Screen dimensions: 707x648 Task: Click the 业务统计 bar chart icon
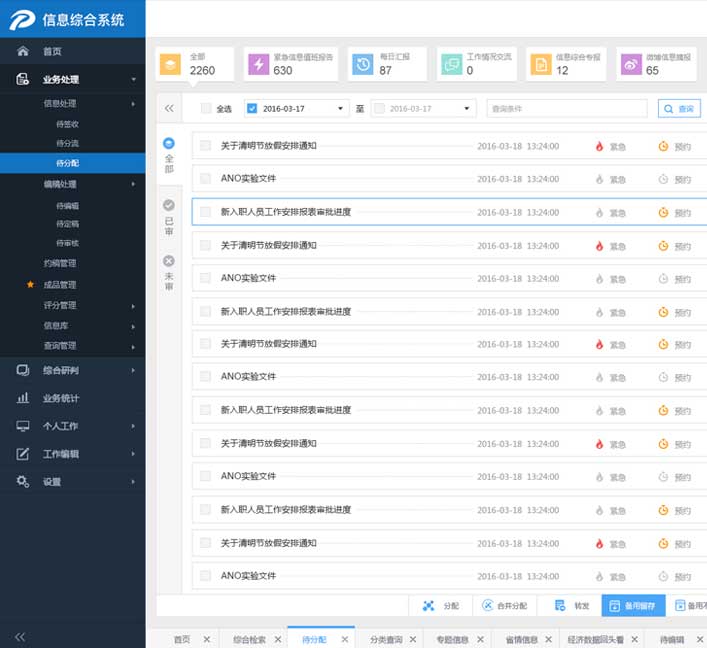point(23,398)
